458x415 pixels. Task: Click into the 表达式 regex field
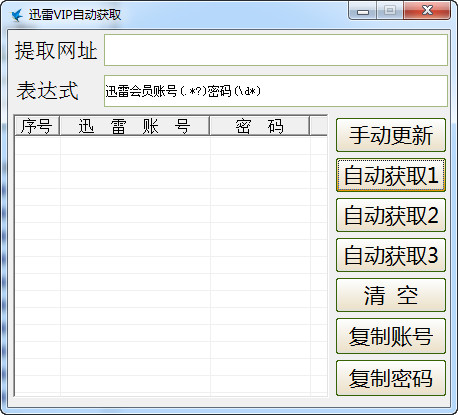[x=276, y=91]
